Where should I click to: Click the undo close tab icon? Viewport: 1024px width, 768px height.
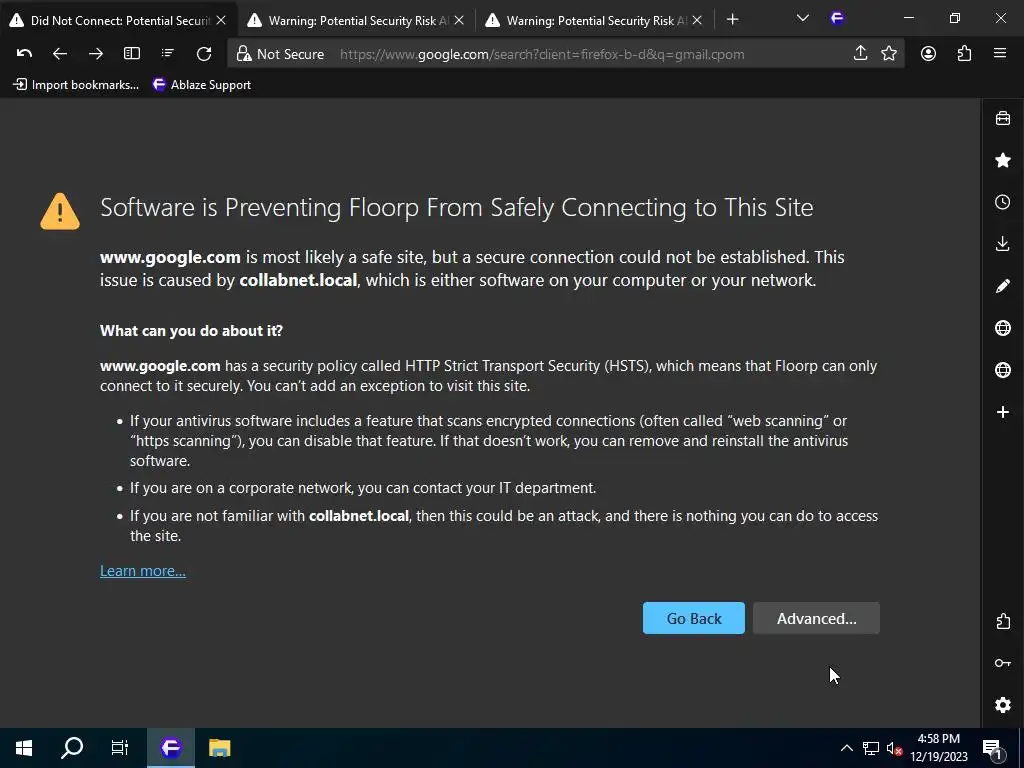point(24,54)
